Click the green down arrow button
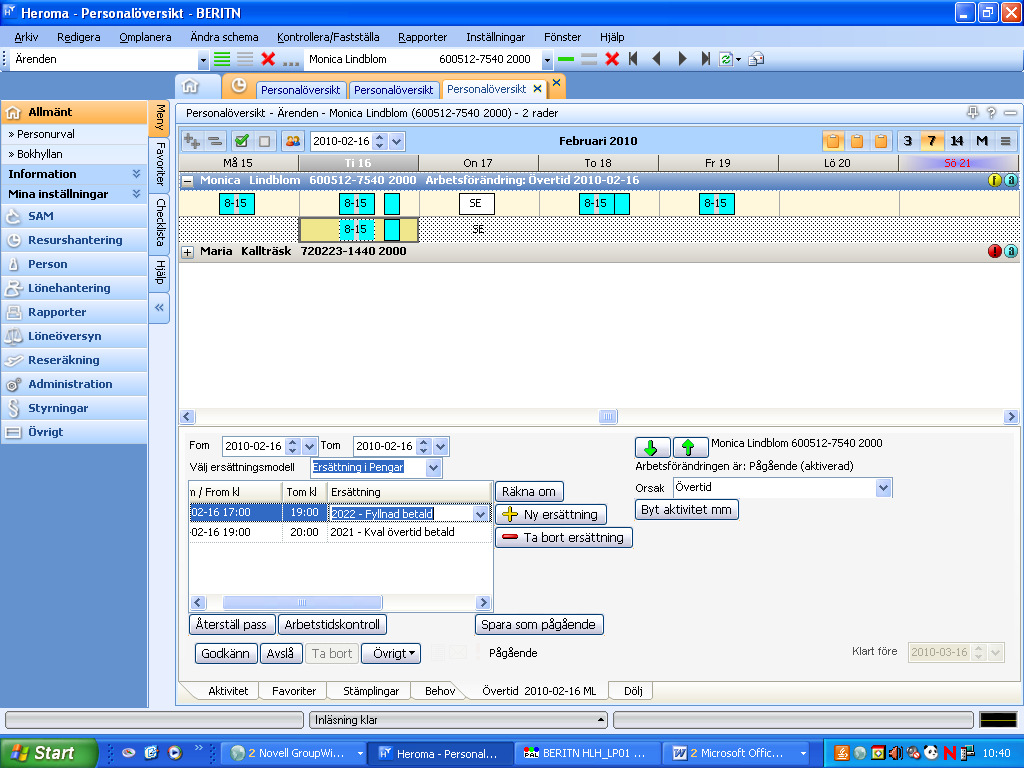Screen dimensions: 1024x768 pos(652,447)
